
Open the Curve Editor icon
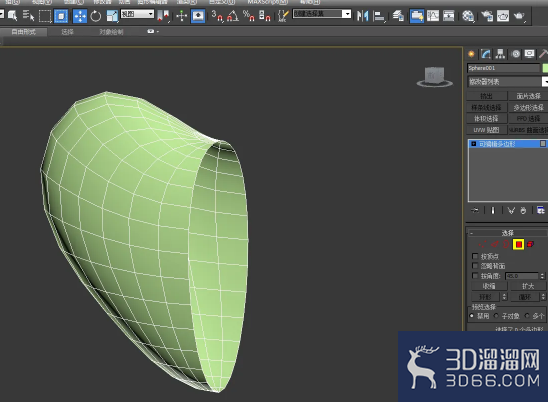click(433, 16)
